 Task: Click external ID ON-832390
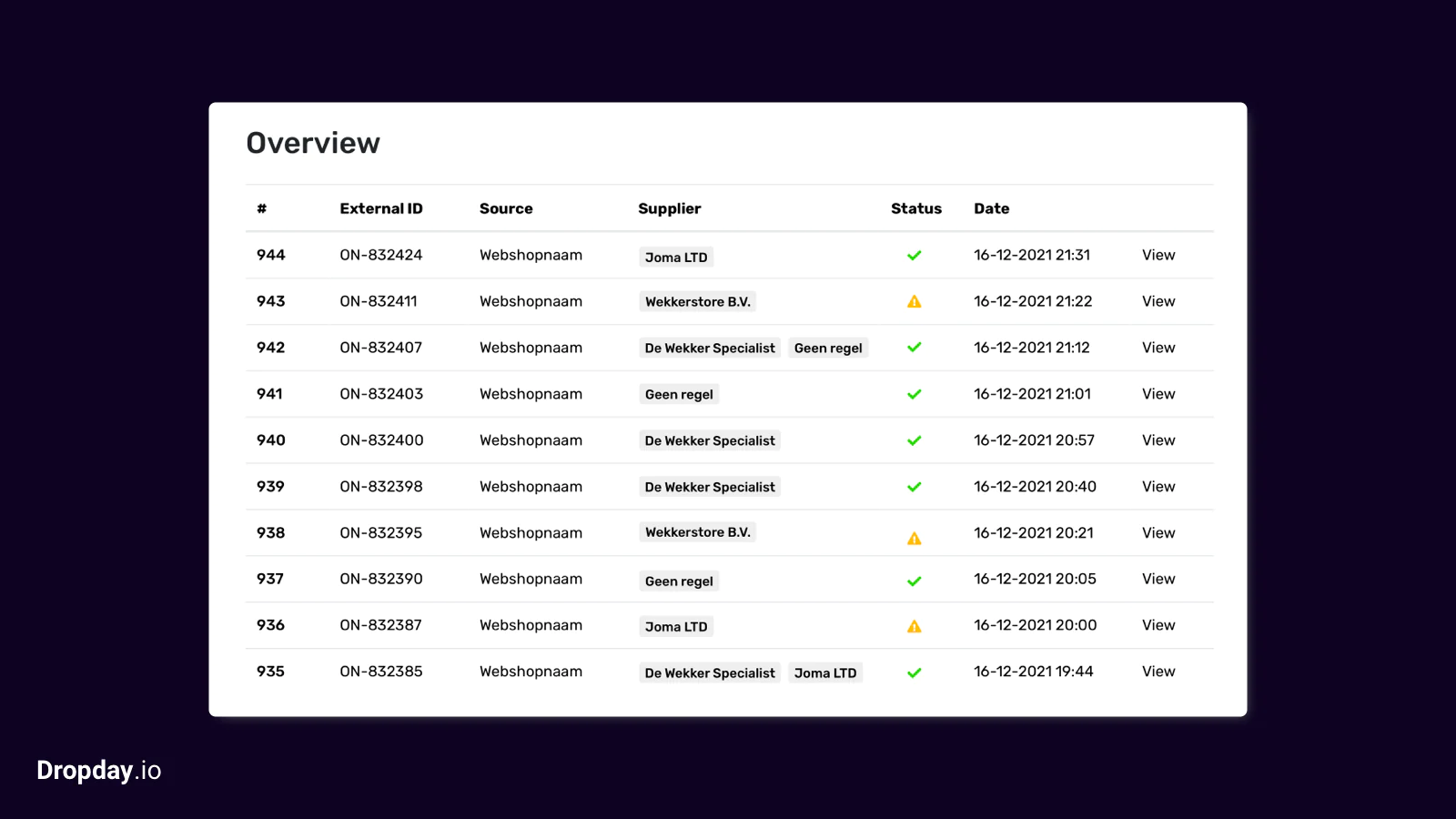[x=381, y=579]
